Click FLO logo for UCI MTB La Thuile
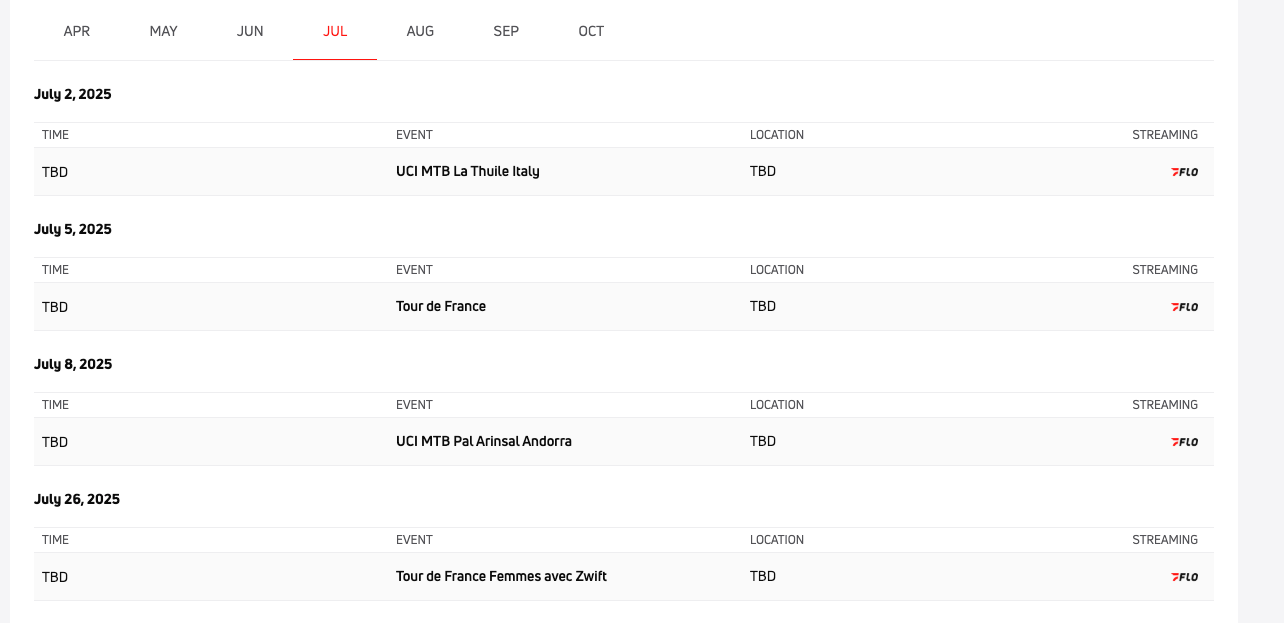 [x=1184, y=172]
